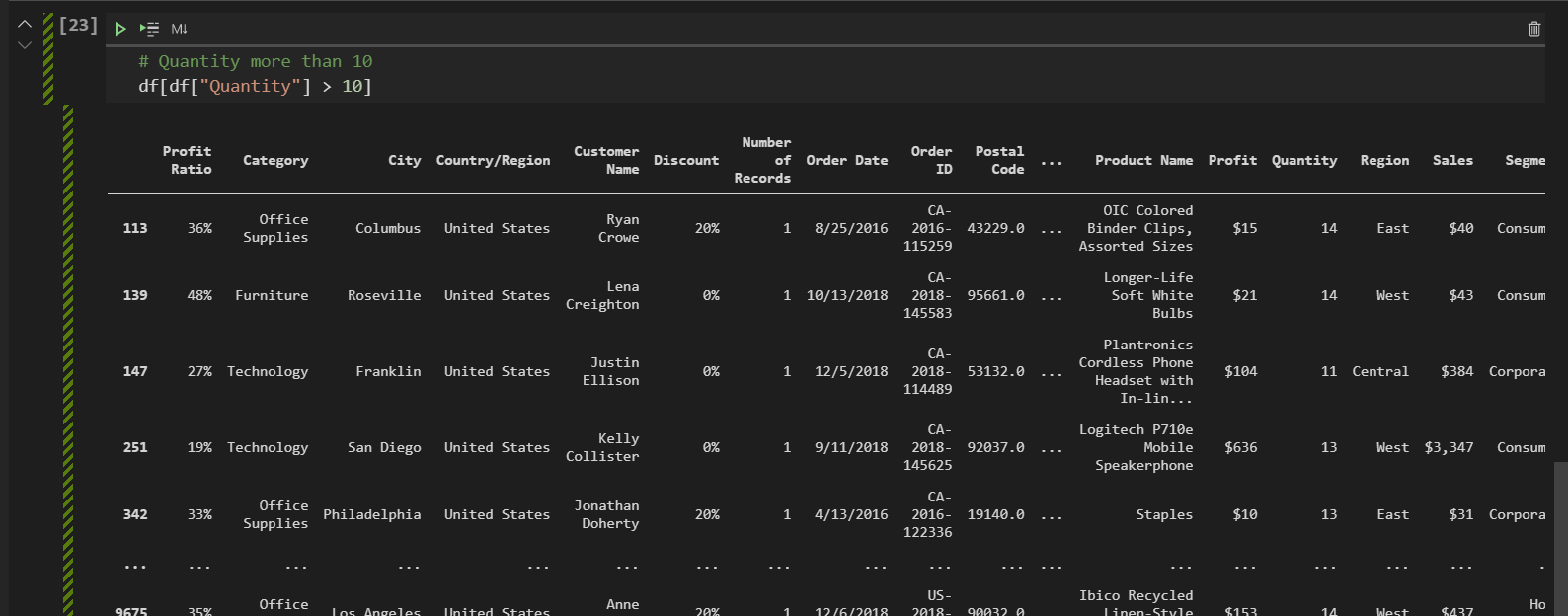The image size is (1568, 616).
Task: Click the 'Sales' column header
Action: [1452, 160]
